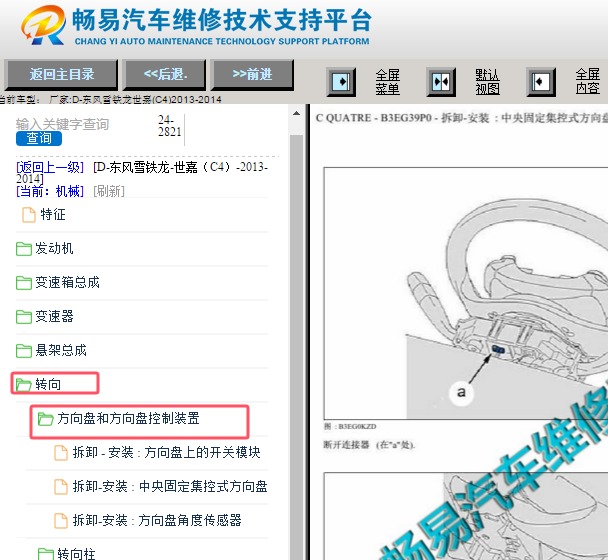Open 拆卸 - 安装 : 方向盘上的开关模块
Viewport: 608px width, 560px height.
[x=167, y=452]
